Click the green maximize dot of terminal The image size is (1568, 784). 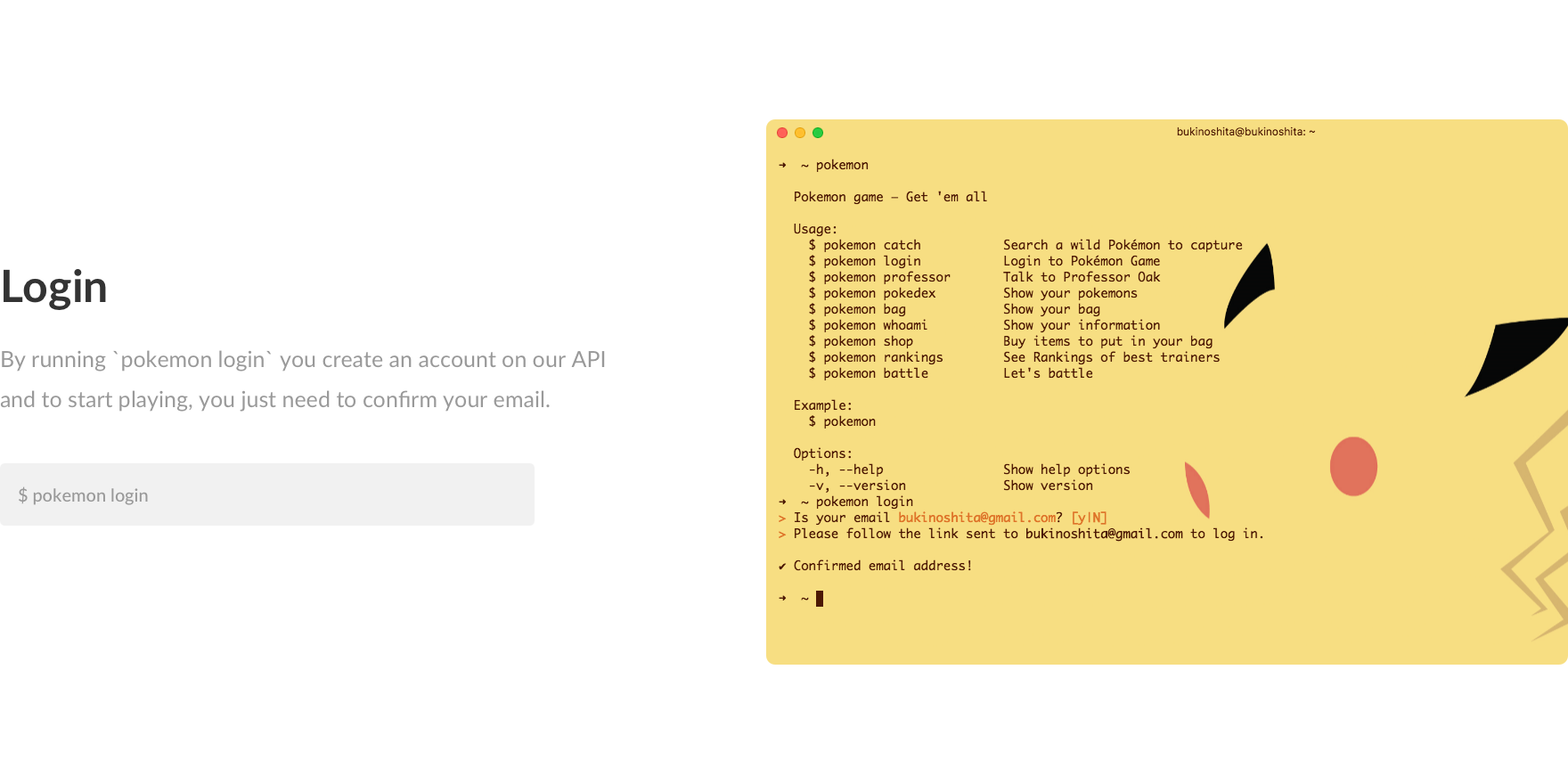[818, 133]
